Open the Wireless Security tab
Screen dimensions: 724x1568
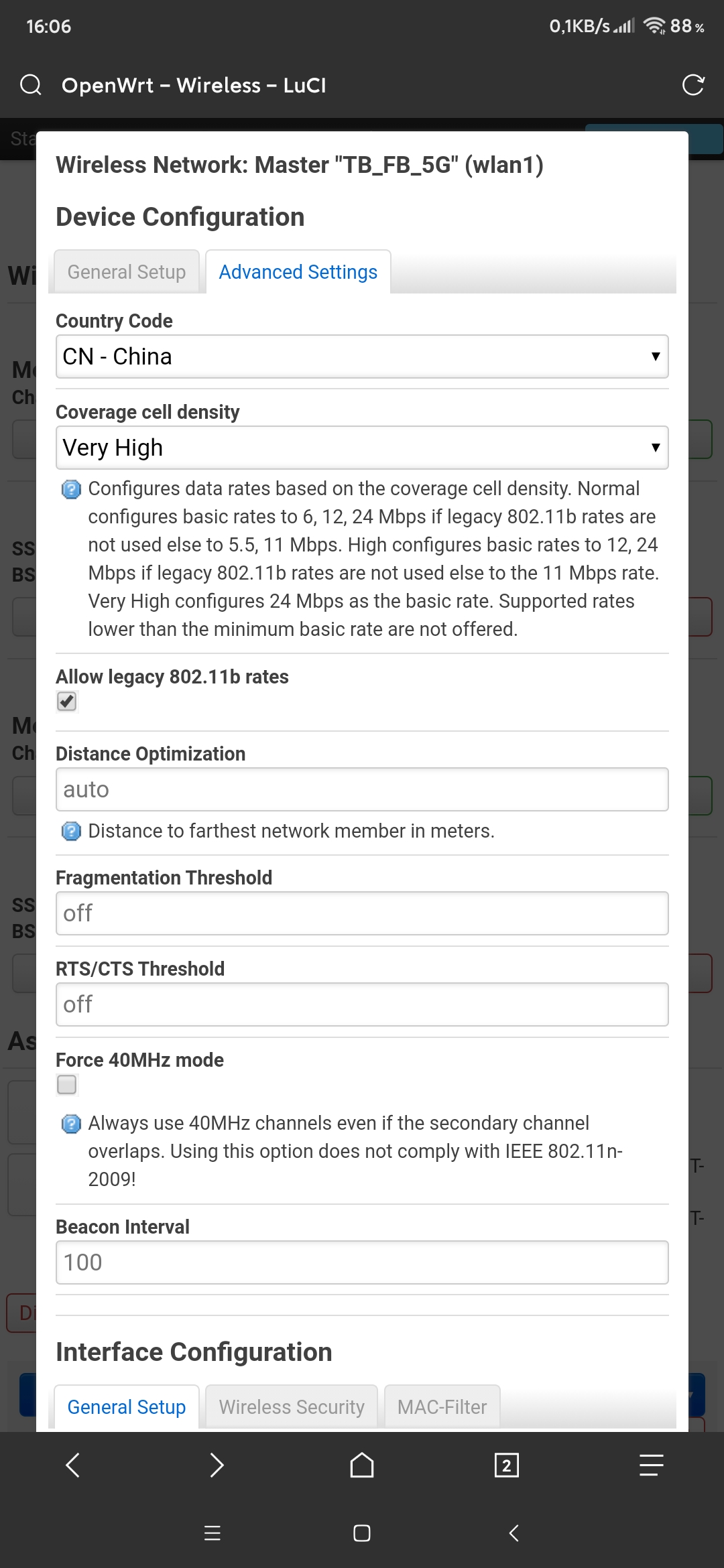tap(292, 1407)
